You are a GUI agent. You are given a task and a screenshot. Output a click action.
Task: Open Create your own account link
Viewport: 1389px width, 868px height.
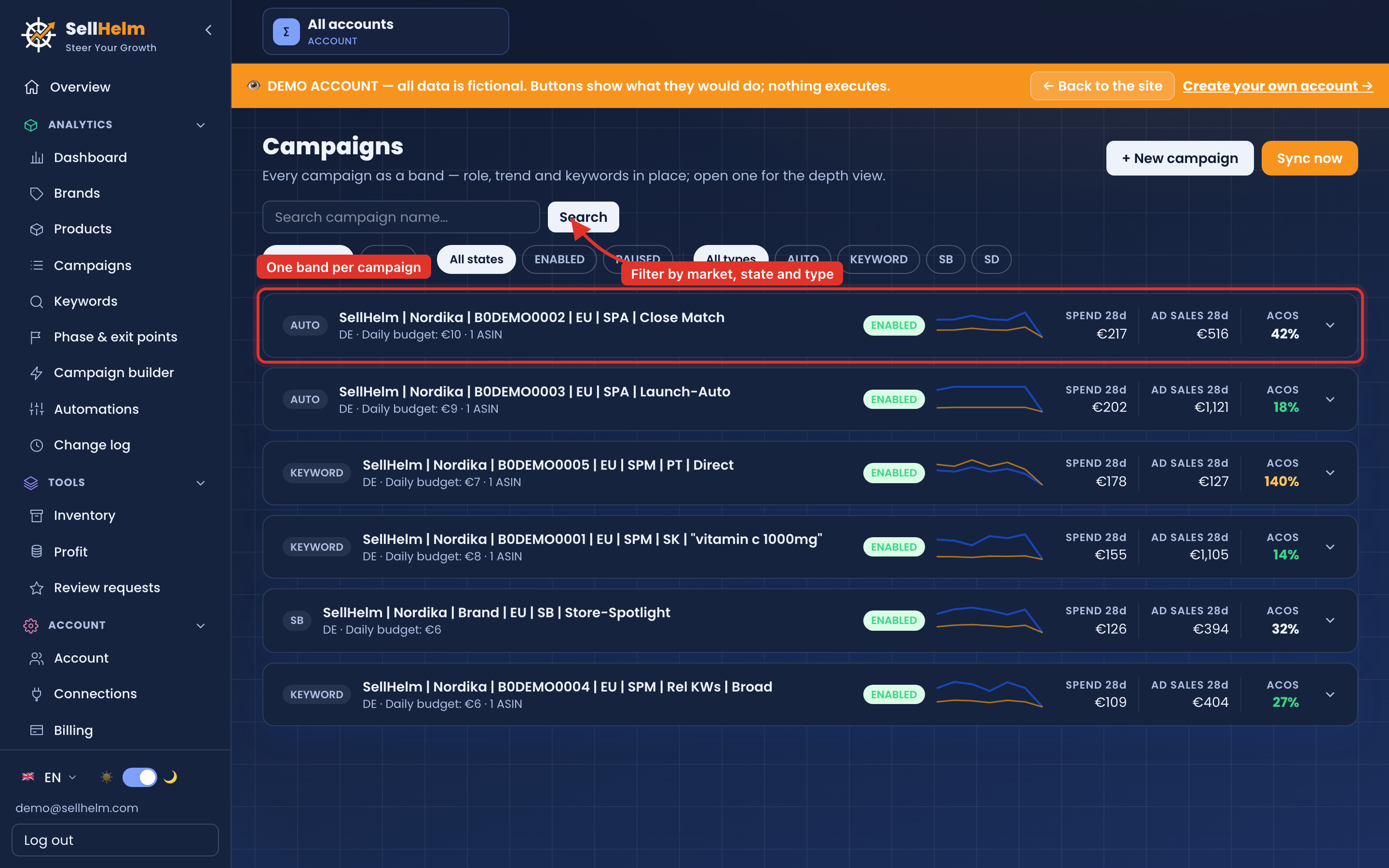pos(1278,85)
